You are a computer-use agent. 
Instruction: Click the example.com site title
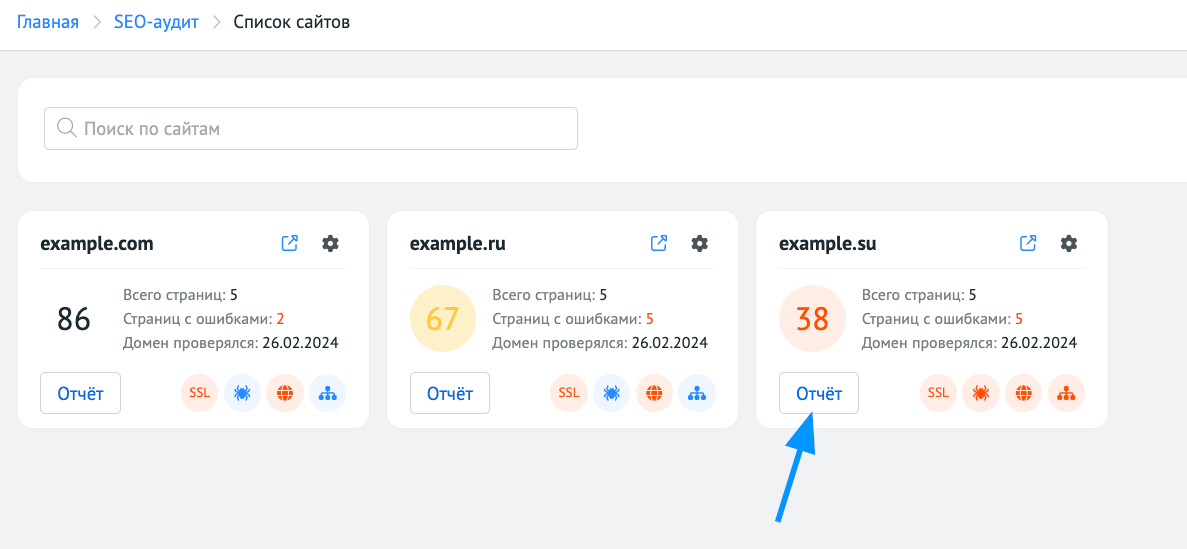97,244
